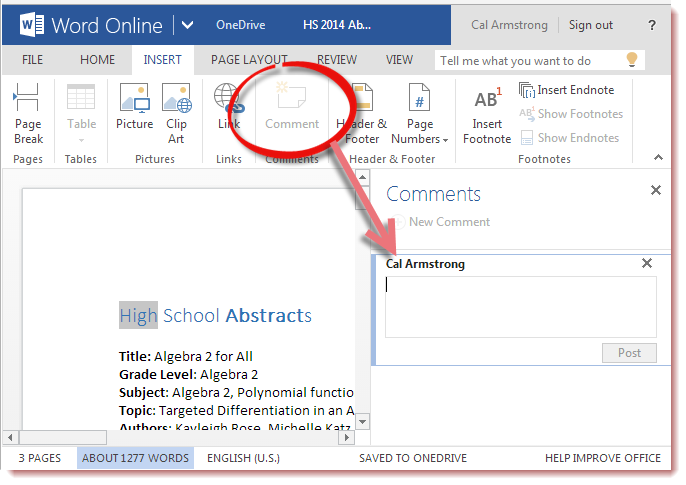Click the Grade Level: Algebra 2 line
686x485 pixels.
pyautogui.click(x=189, y=374)
